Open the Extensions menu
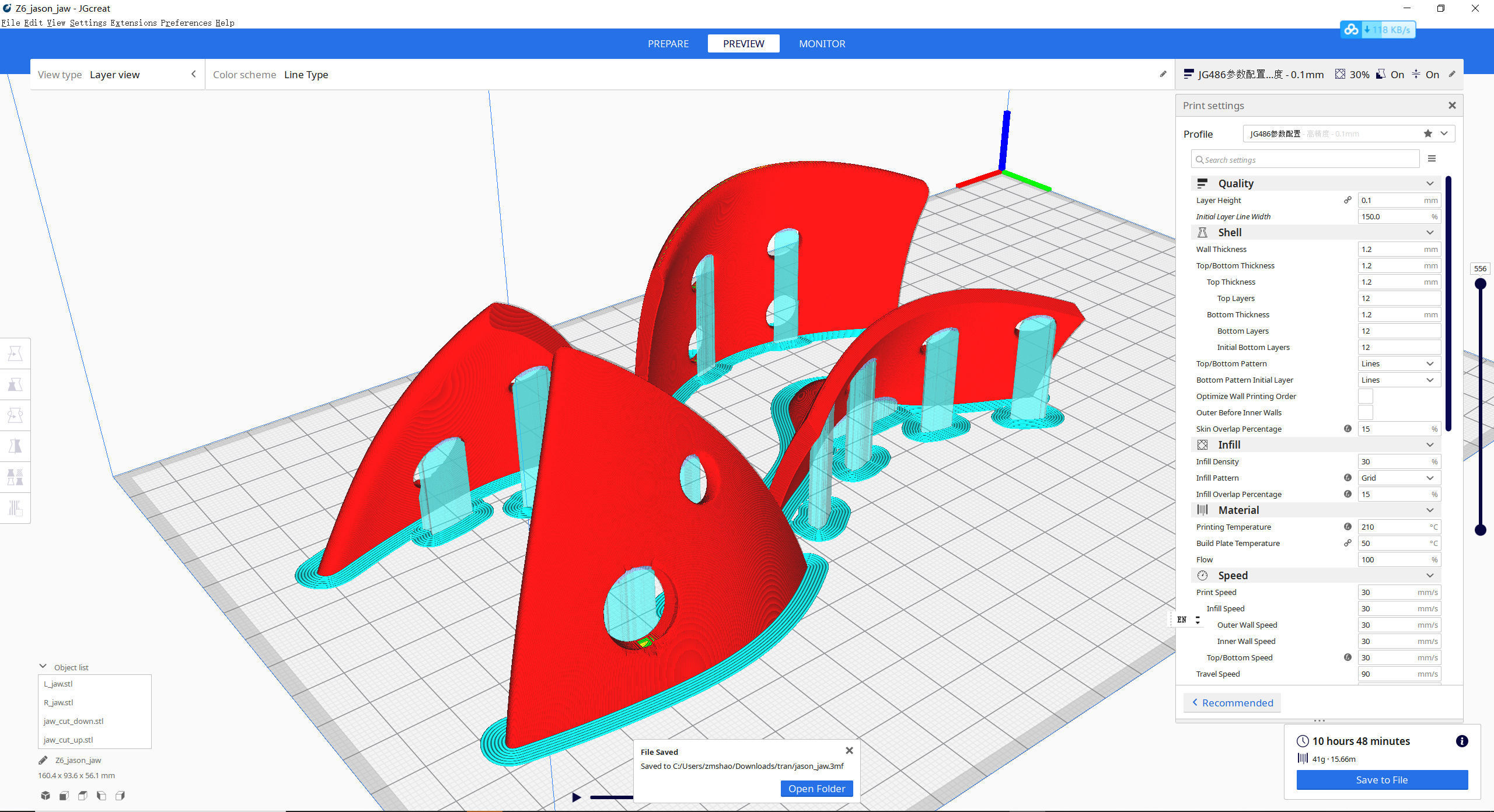This screenshot has height=812, width=1494. (134, 23)
